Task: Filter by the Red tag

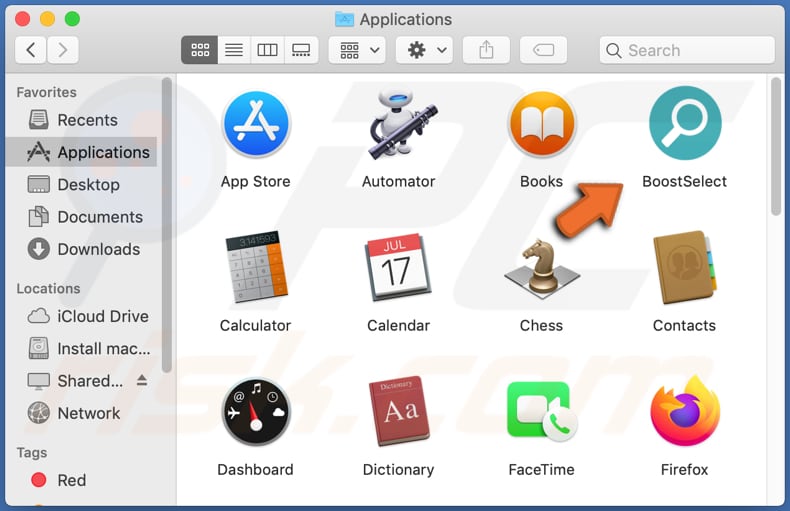Action: pyautogui.click(x=81, y=480)
